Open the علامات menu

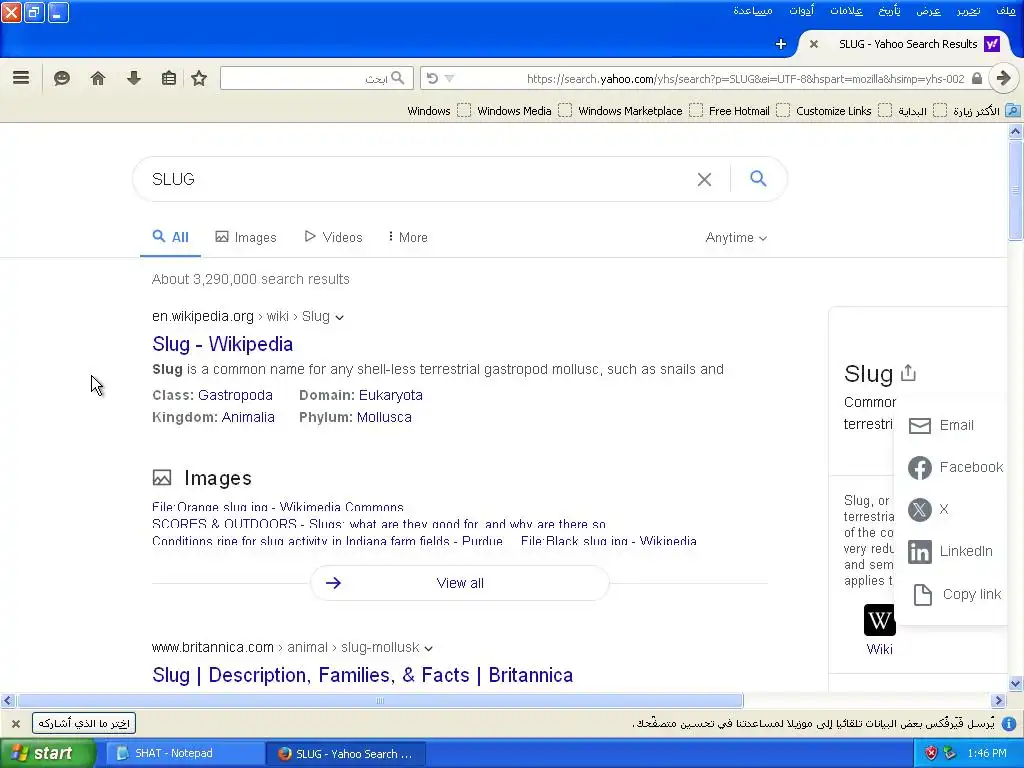(846, 10)
